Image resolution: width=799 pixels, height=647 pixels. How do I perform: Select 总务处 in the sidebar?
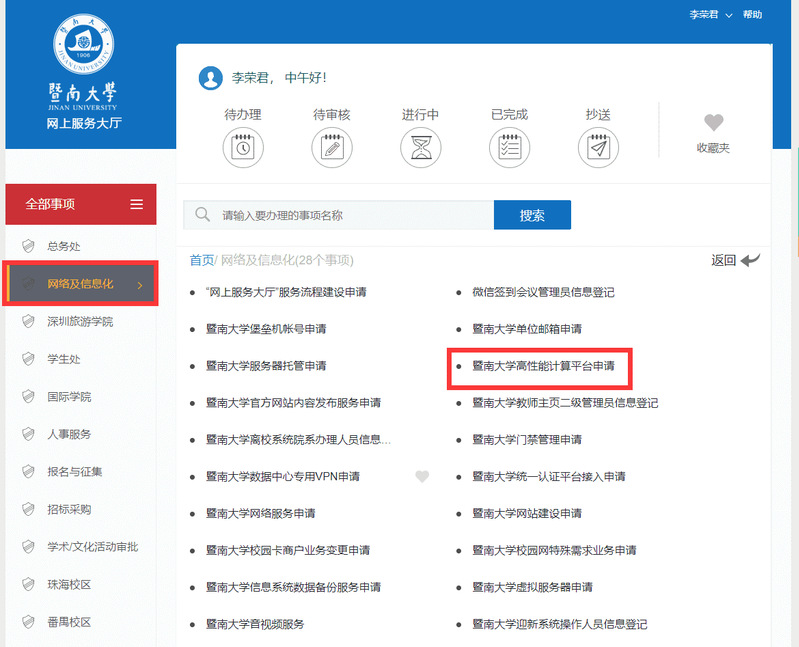[x=64, y=246]
